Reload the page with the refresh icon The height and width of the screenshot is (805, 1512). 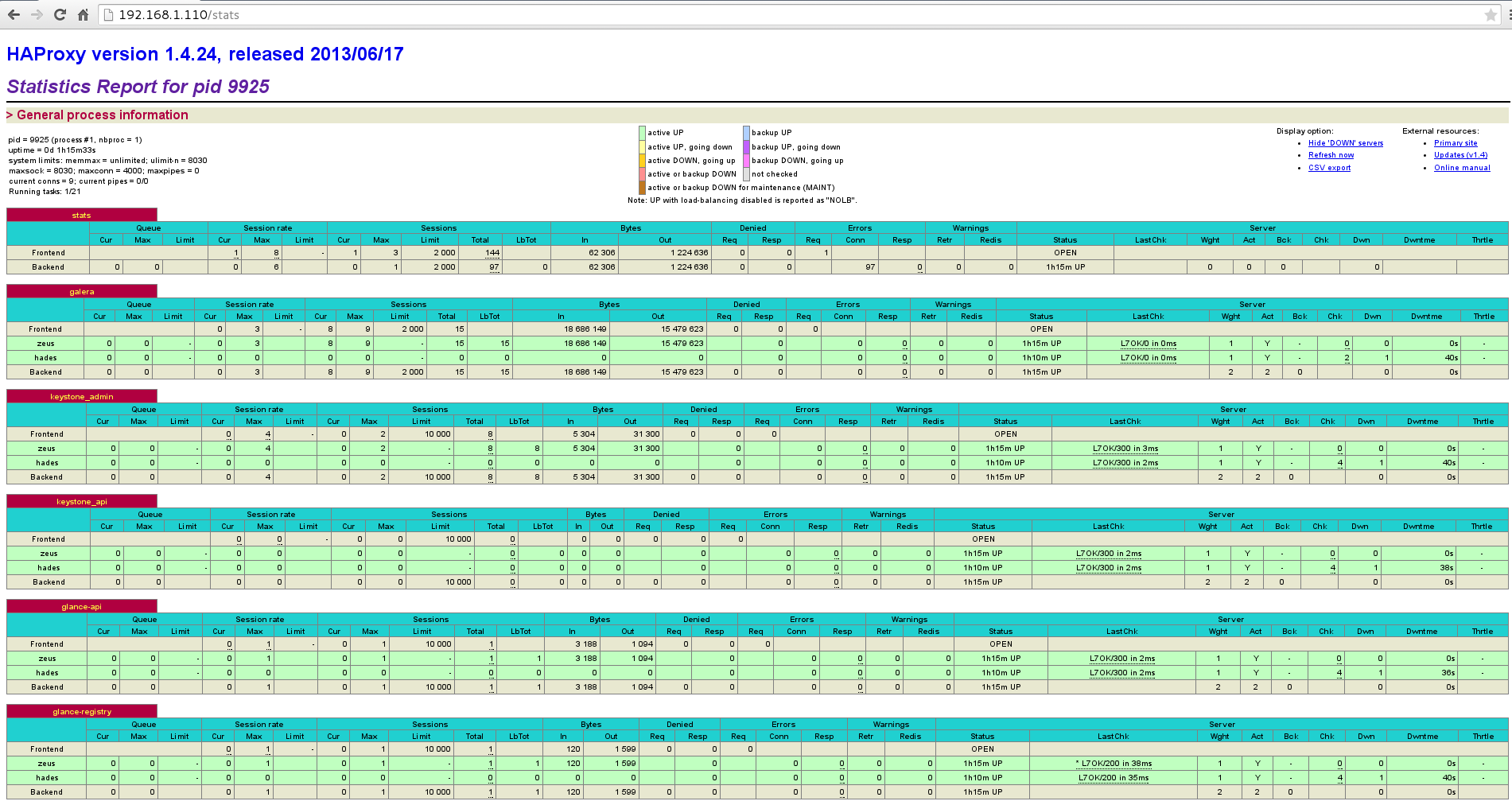[x=60, y=14]
